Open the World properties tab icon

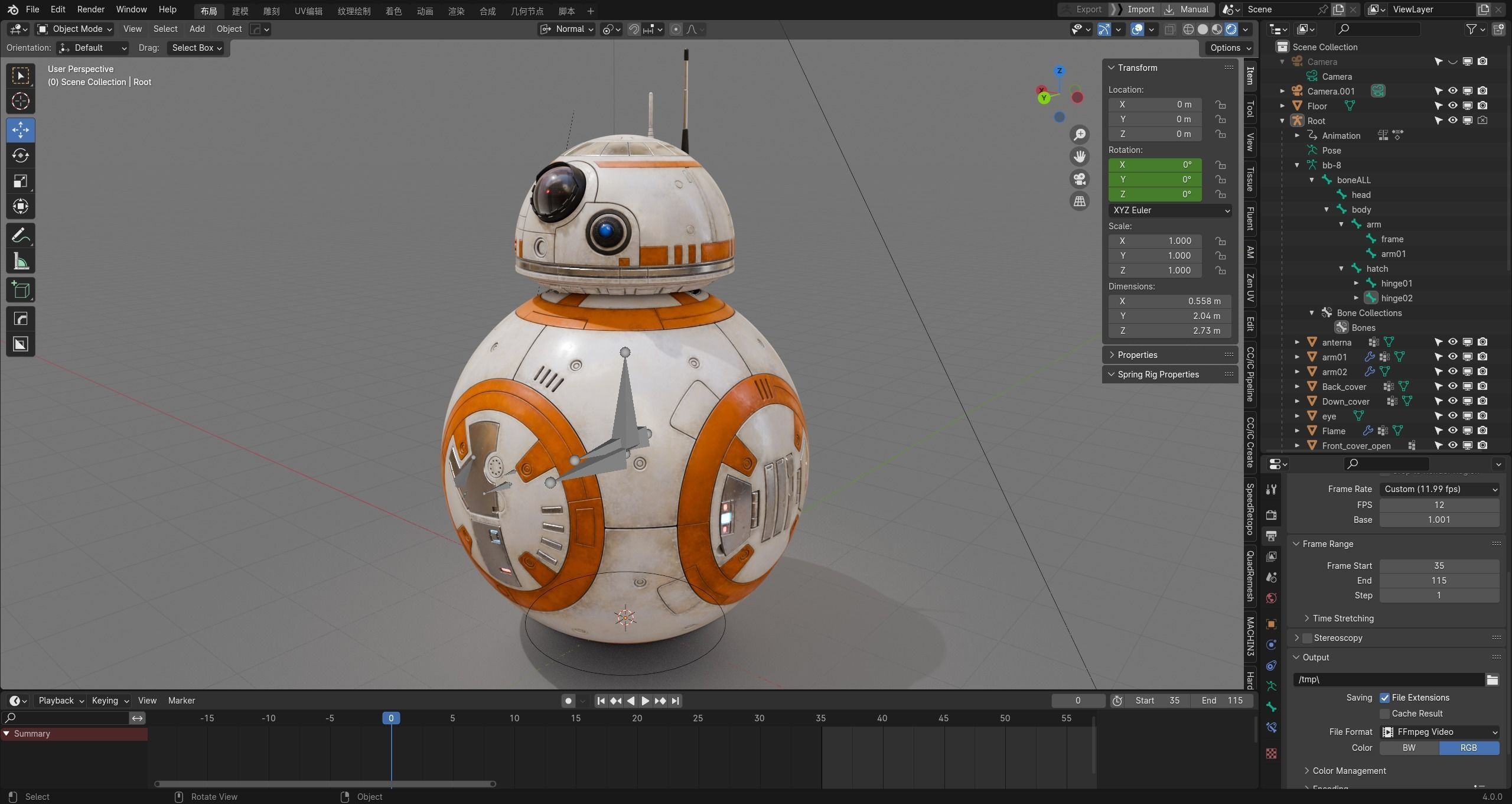tap(1272, 598)
